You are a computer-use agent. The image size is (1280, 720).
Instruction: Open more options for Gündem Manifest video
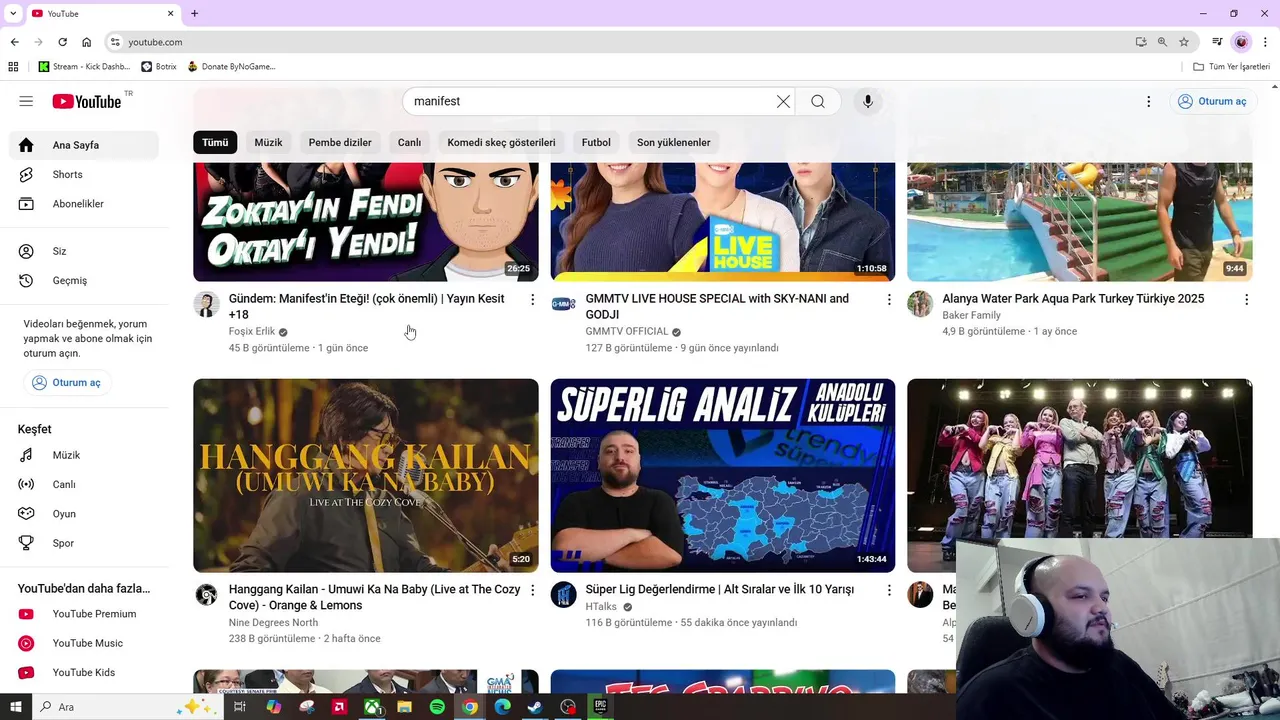pos(532,299)
